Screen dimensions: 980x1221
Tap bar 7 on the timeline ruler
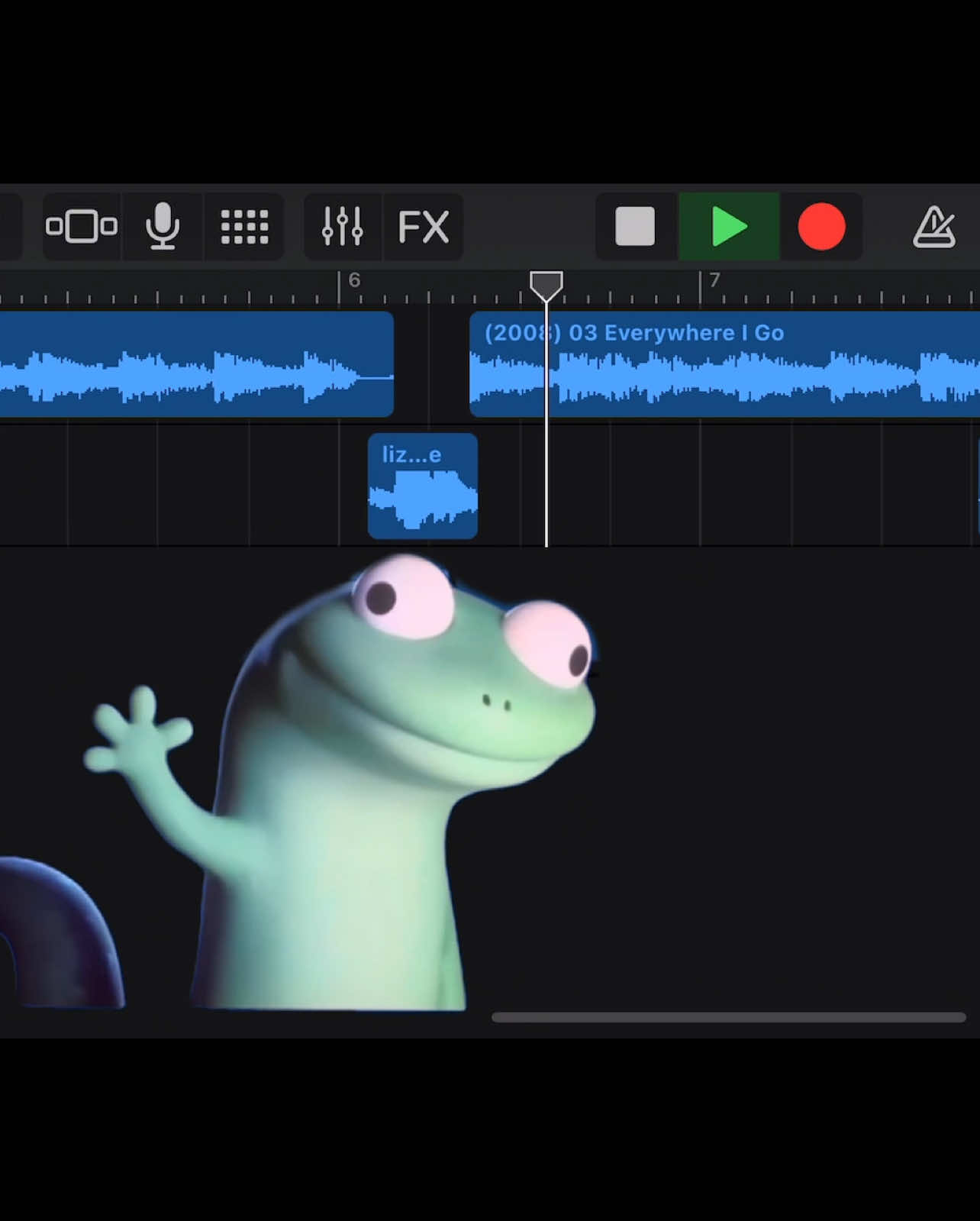tap(714, 281)
